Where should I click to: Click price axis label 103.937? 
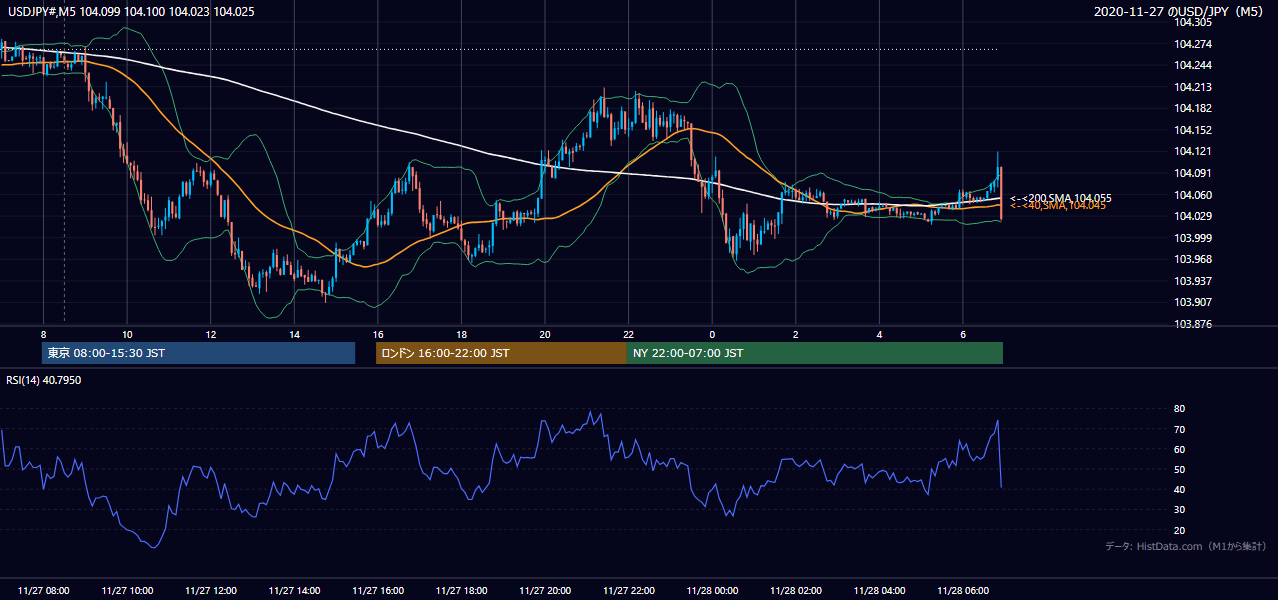tap(1193, 281)
